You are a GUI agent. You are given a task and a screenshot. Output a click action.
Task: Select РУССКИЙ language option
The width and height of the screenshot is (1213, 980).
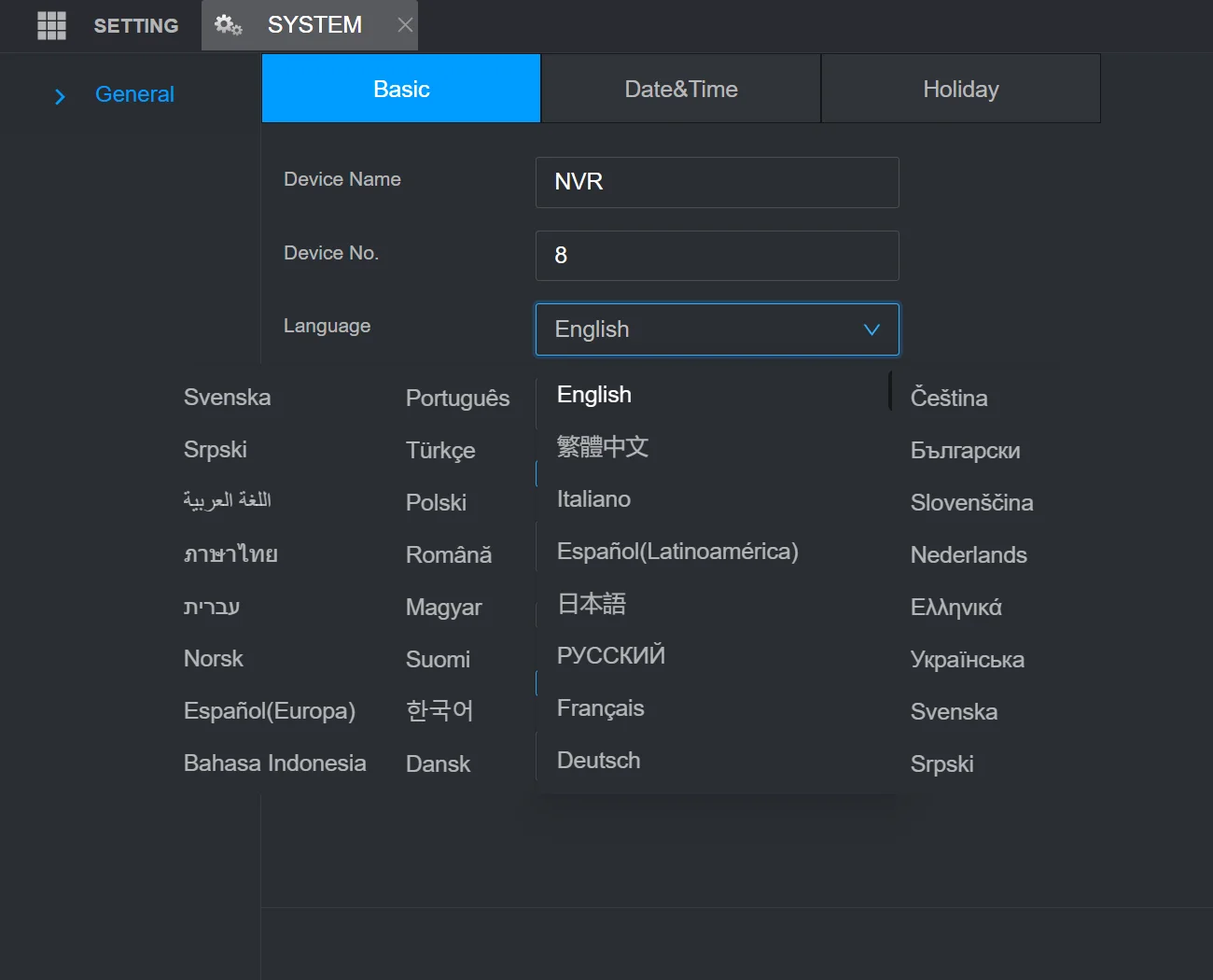click(610, 655)
